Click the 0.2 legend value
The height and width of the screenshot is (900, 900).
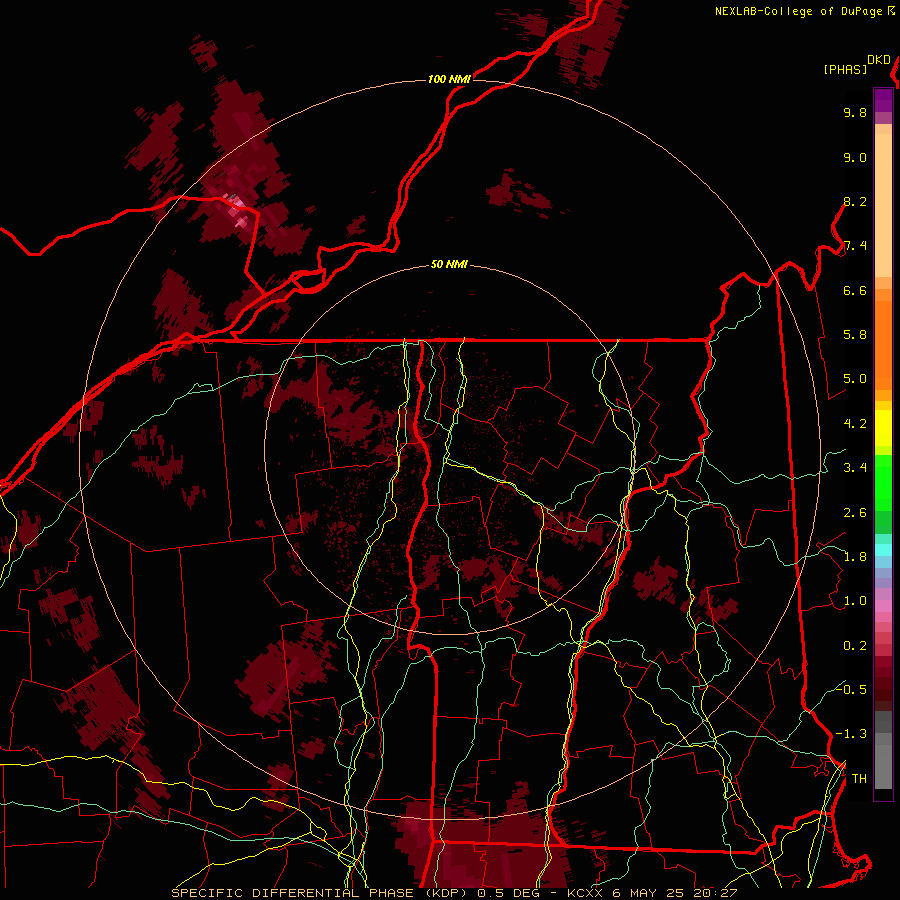855,646
